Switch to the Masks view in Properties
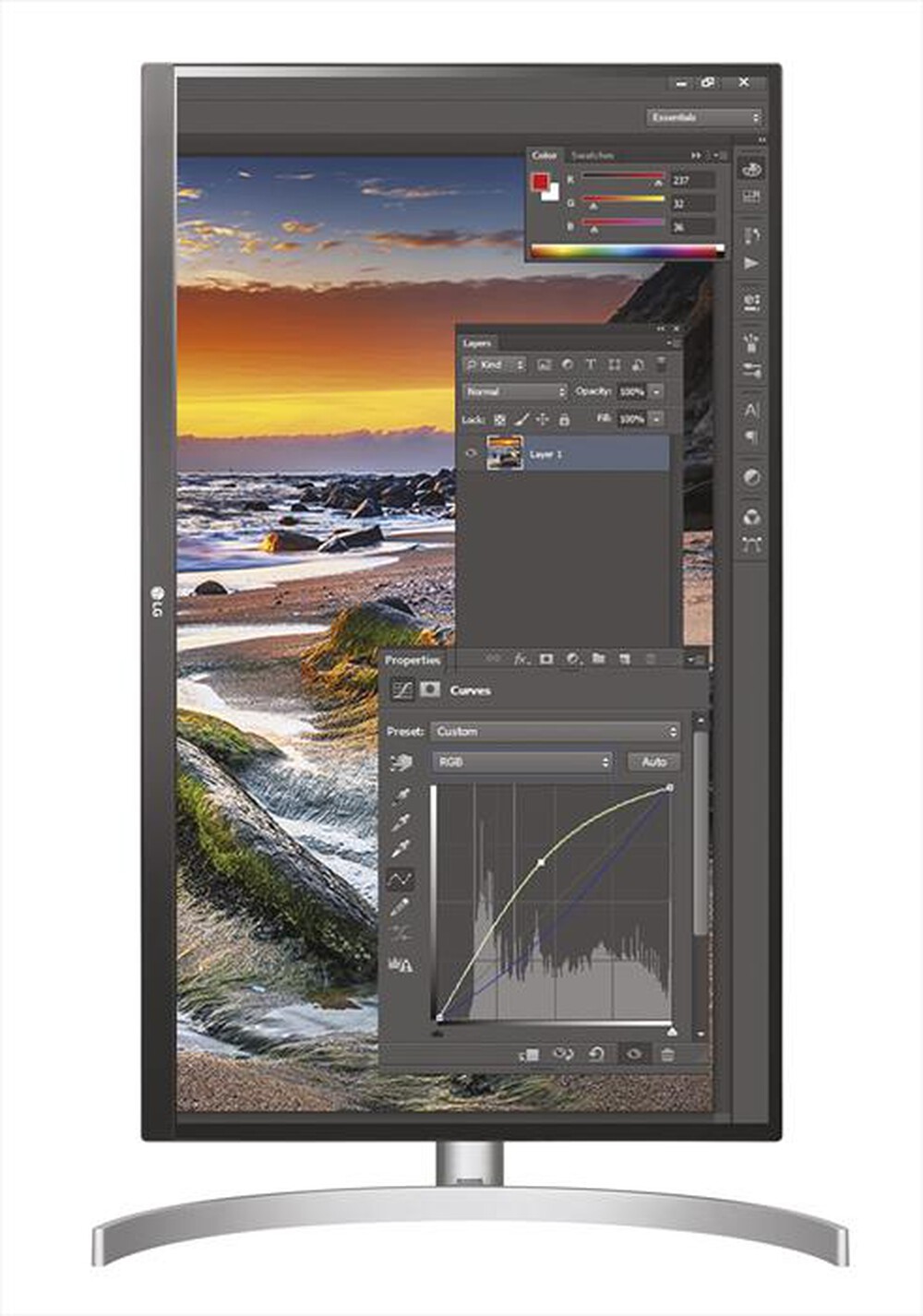Image resolution: width=923 pixels, height=1316 pixels. (x=429, y=689)
